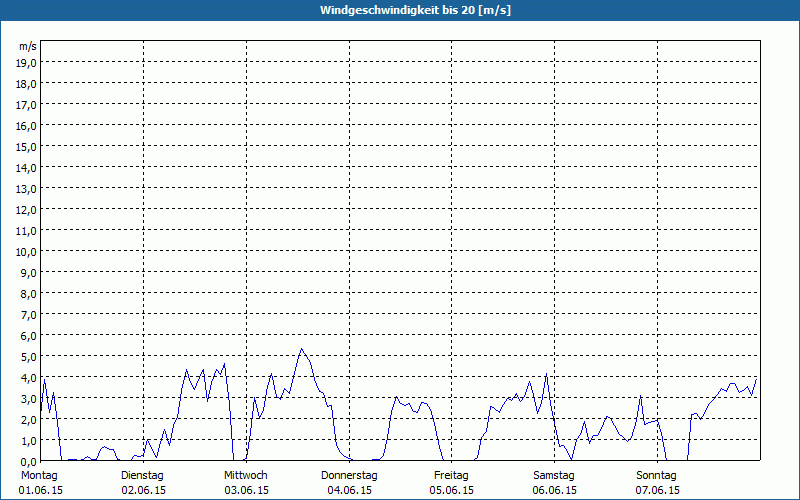Select the 1,0 y-axis label
Image resolution: width=800 pixels, height=500 pixels.
pos(30,441)
